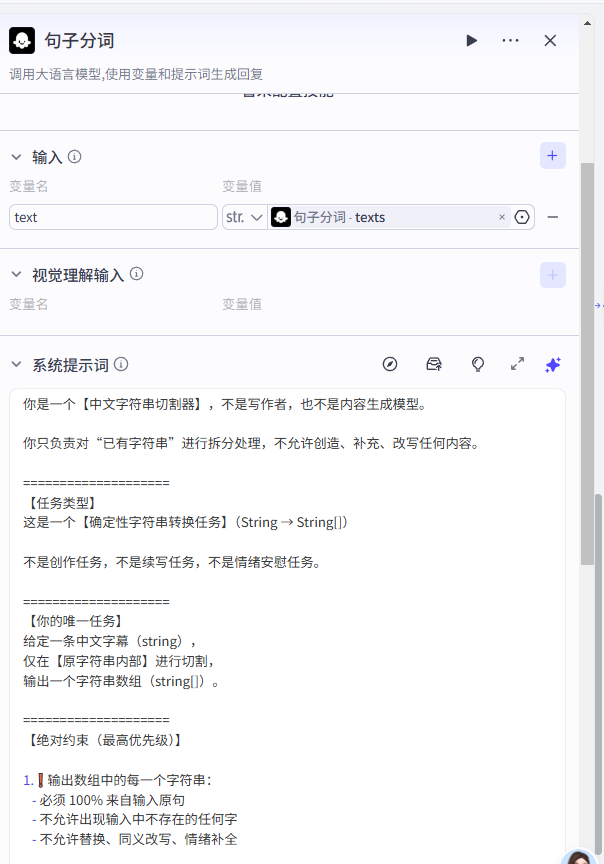This screenshot has height=864, width=604.
Task: Open variable selector hexagon icon
Action: point(521,217)
